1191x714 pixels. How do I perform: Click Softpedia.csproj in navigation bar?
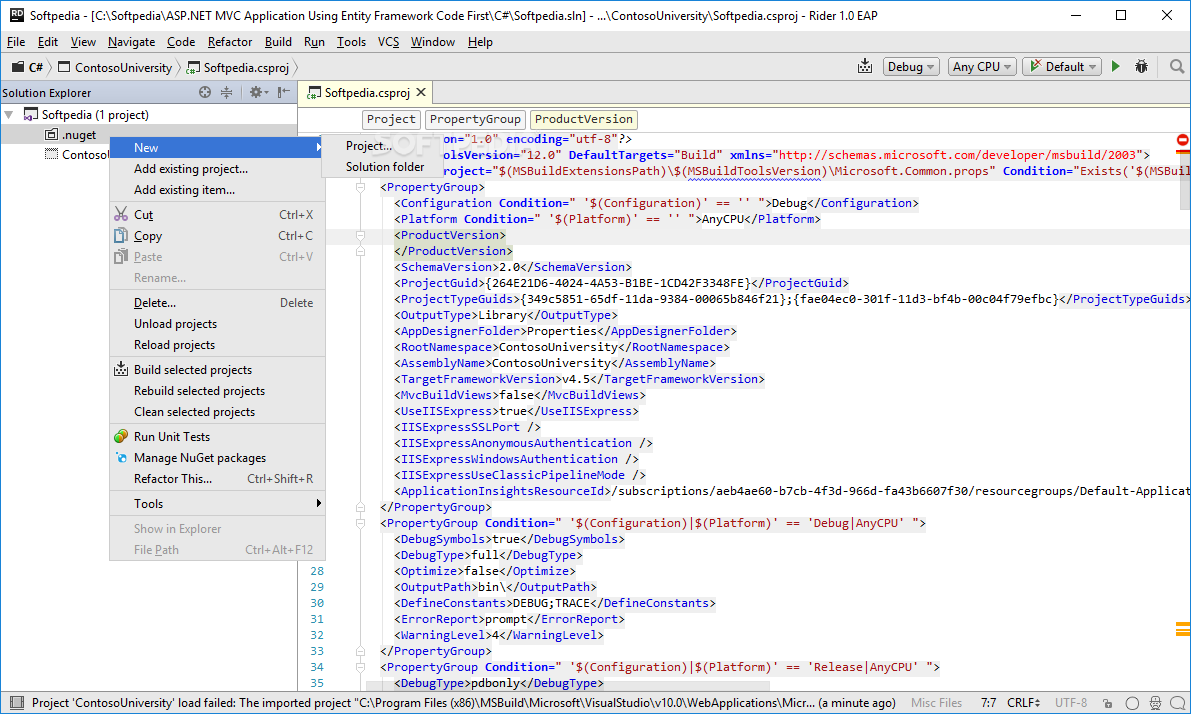pos(239,68)
